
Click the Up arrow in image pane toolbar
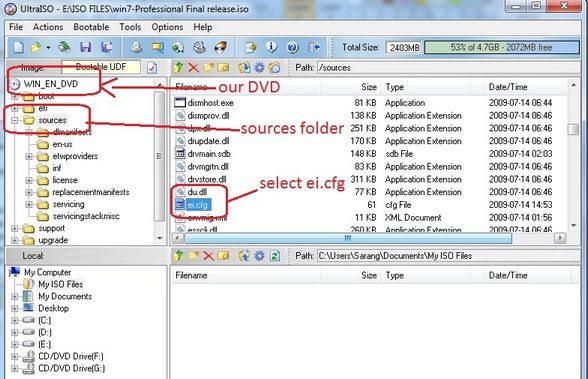pos(179,67)
